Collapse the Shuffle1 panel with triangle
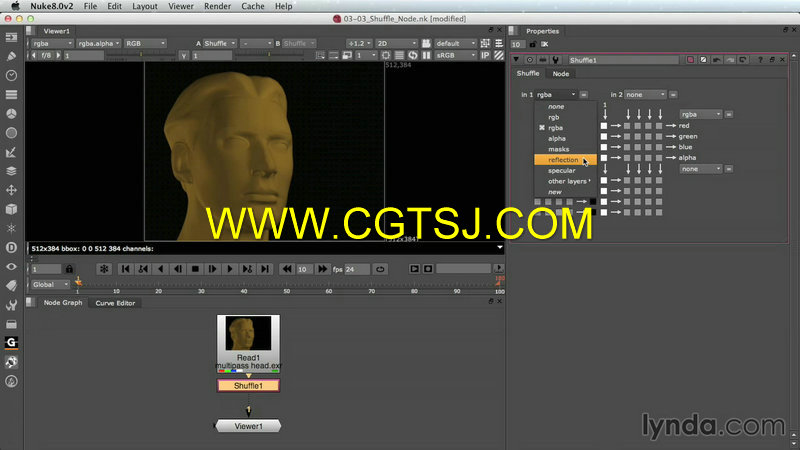Screen dimensions: 800x450 pos(516,60)
